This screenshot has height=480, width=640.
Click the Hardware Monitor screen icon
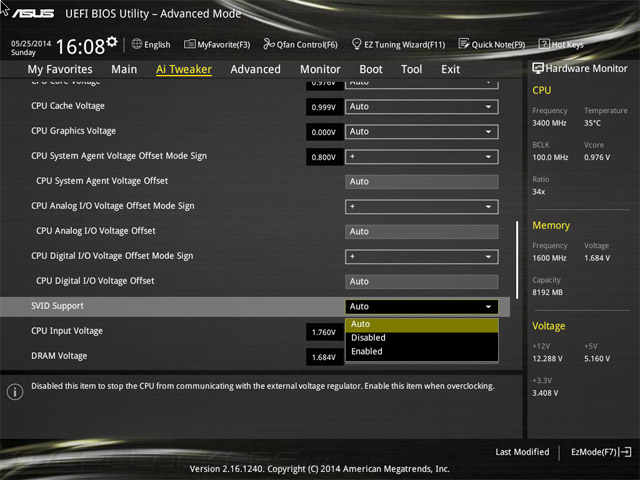pos(538,68)
